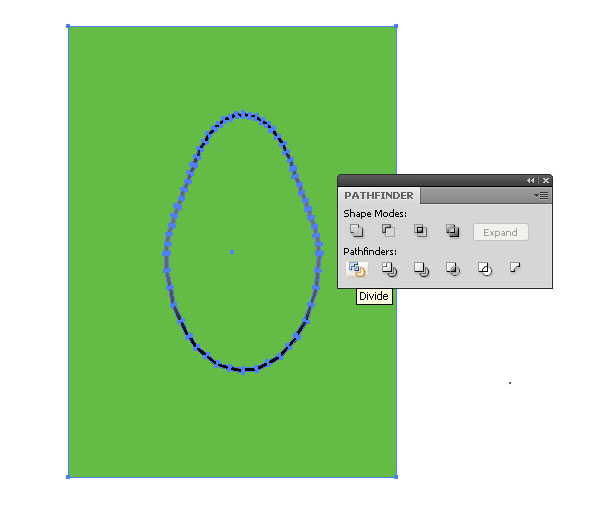Click the green rectangle's bottom-right corner anchor
The width and height of the screenshot is (600, 511).
(396, 477)
